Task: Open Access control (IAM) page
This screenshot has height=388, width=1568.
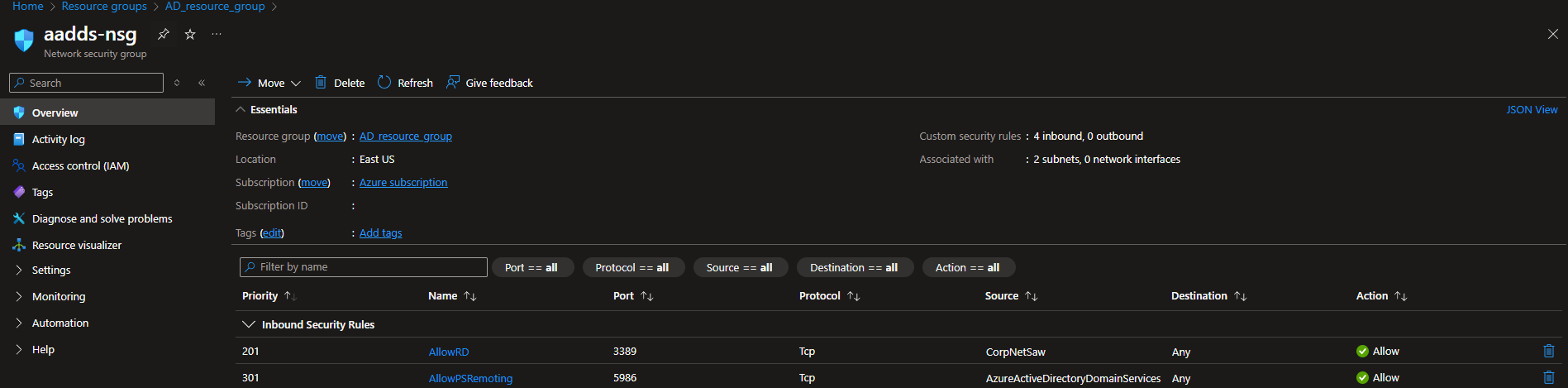Action: [x=80, y=165]
